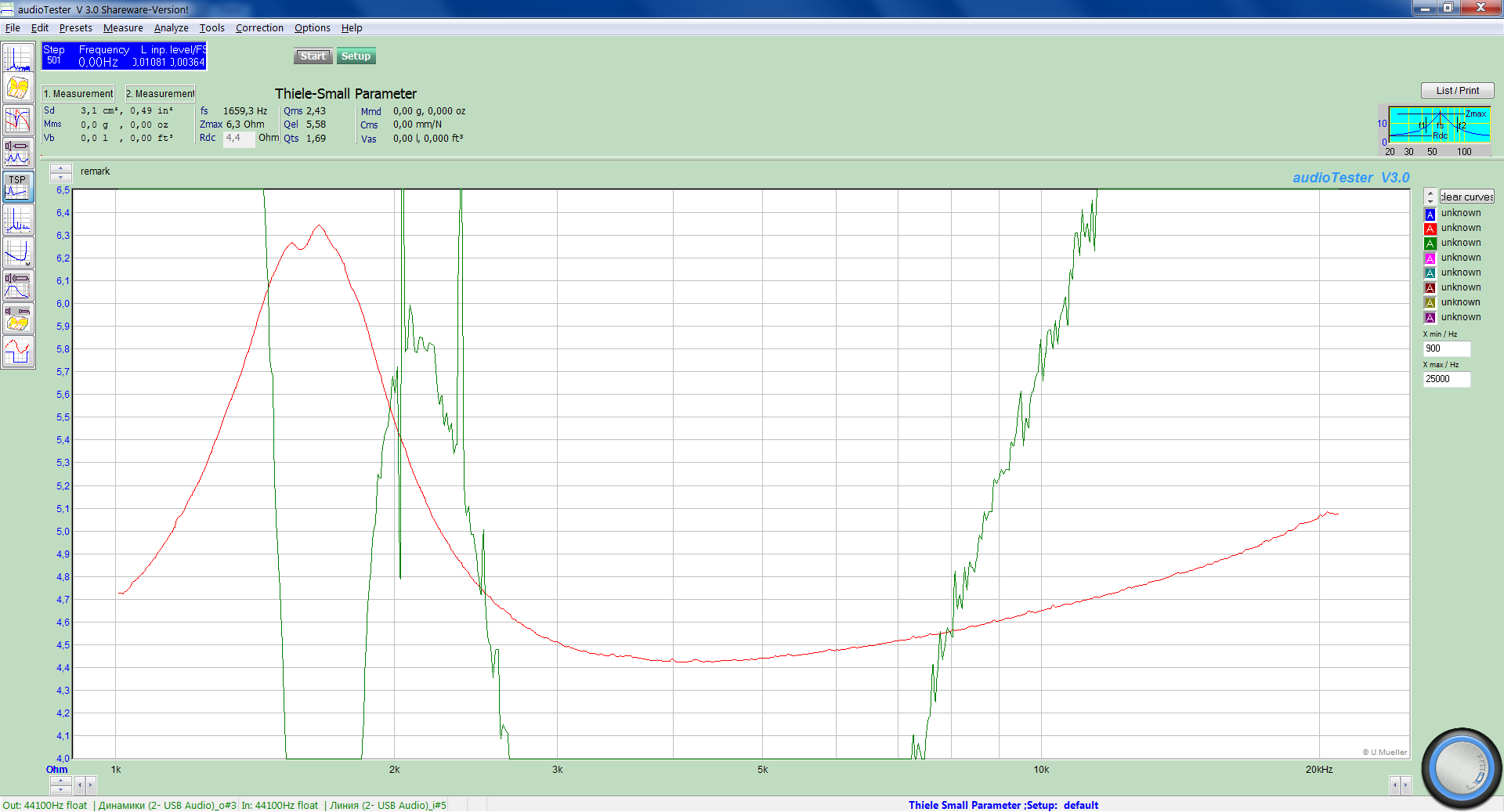Click the X max / Hz input field
This screenshot has height=812, width=1504.
click(1446, 379)
